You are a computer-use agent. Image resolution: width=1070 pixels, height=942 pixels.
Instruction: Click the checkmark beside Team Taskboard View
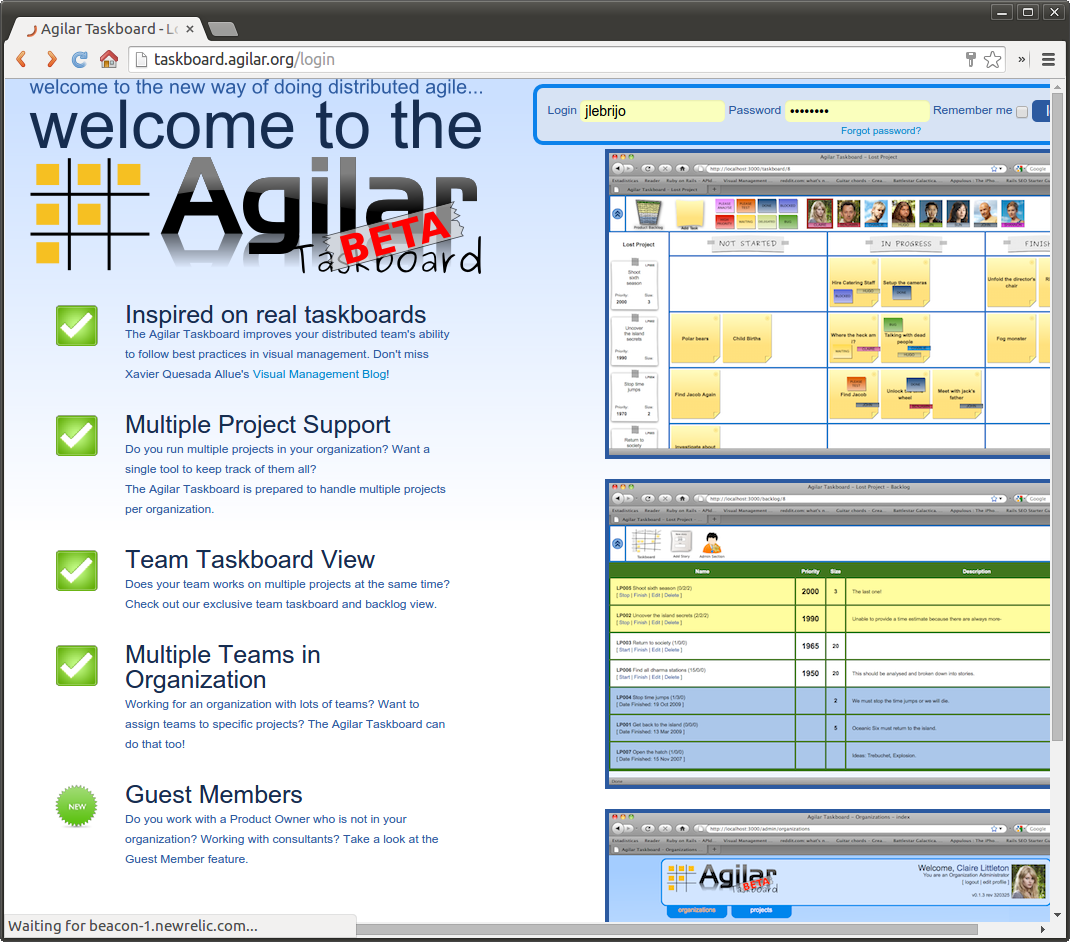click(x=76, y=571)
